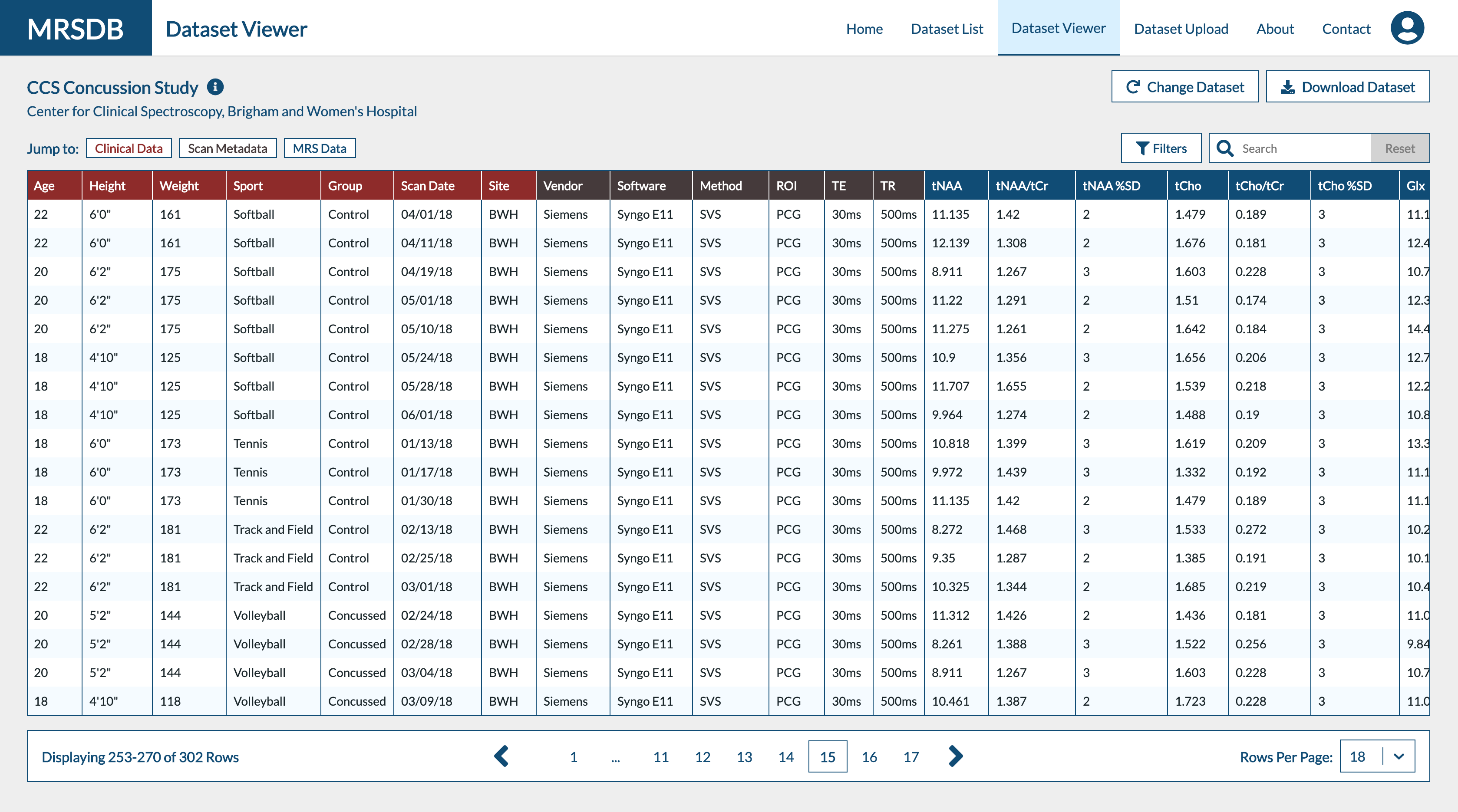Screen dimensions: 1458x812
Task: Open the Dataset List nav tab
Action: (947, 29)
